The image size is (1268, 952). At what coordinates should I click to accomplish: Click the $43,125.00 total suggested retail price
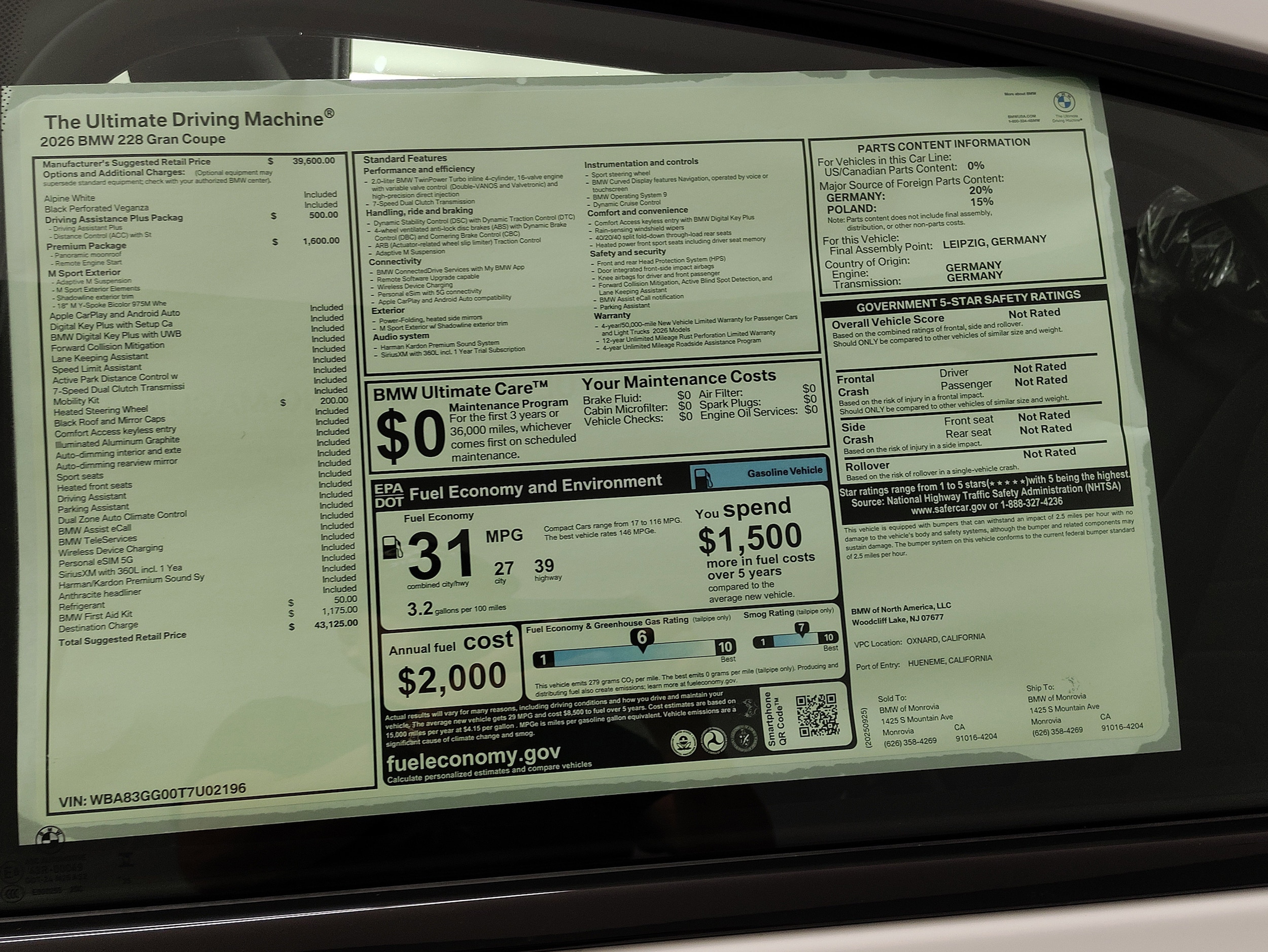click(336, 623)
